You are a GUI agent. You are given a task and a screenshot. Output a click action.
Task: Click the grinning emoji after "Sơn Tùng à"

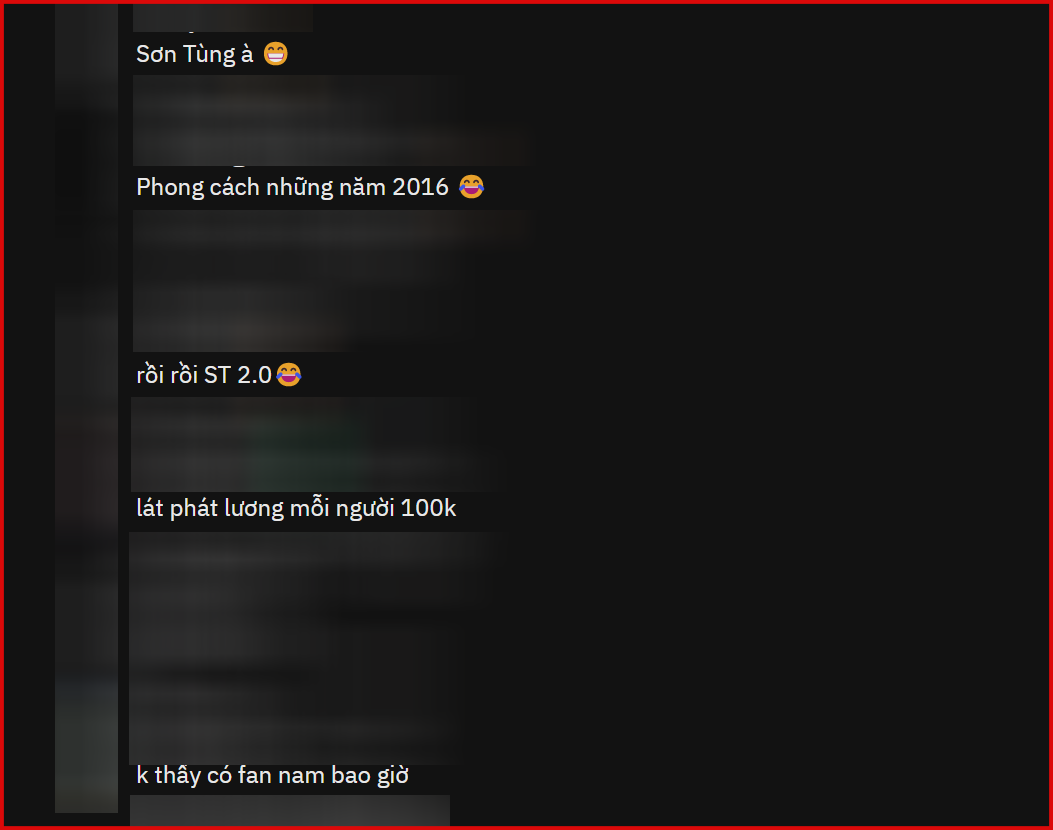click(x=275, y=53)
